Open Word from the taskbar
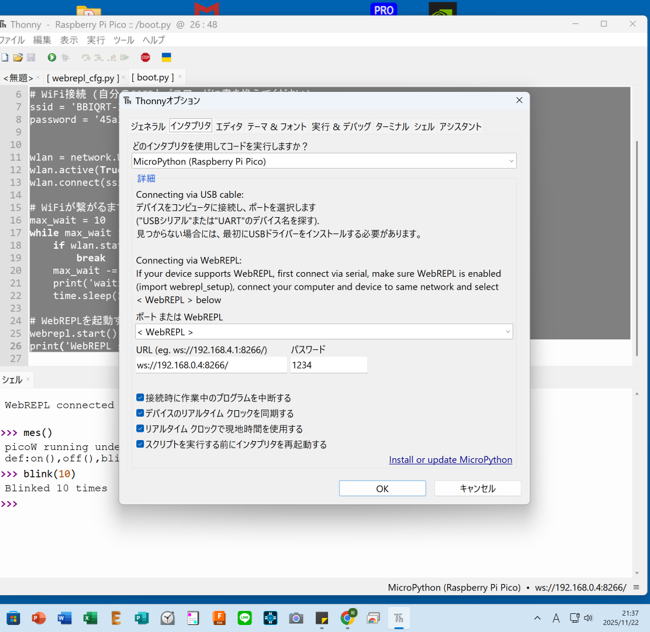Viewport: 650px width, 632px height. coord(64,618)
